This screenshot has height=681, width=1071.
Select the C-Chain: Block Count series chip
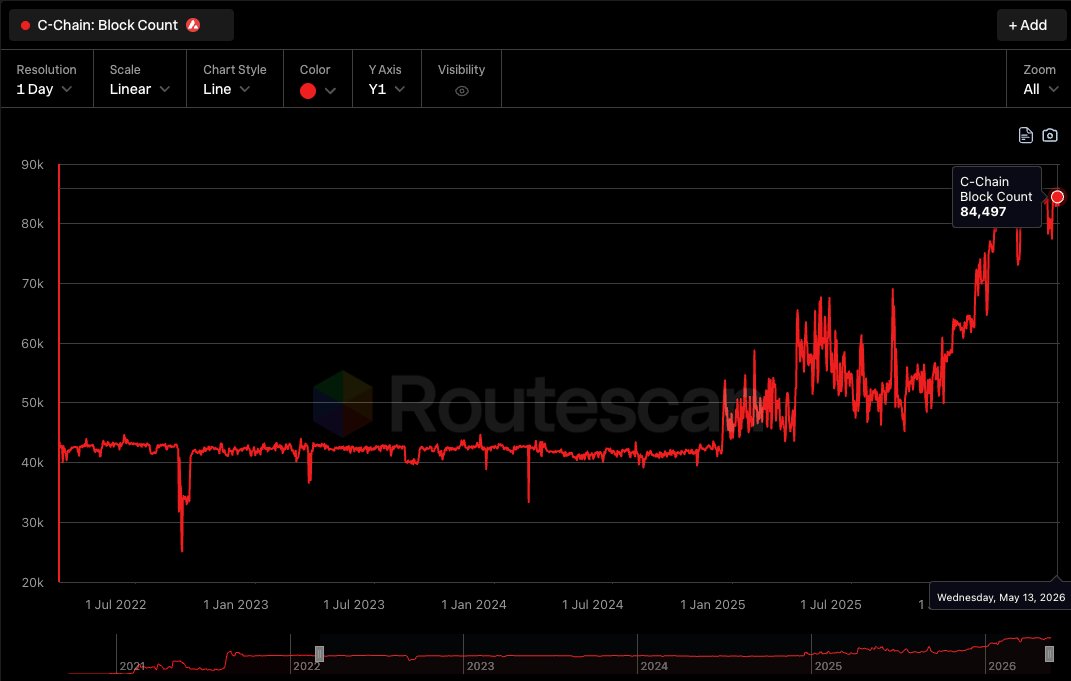pos(121,25)
